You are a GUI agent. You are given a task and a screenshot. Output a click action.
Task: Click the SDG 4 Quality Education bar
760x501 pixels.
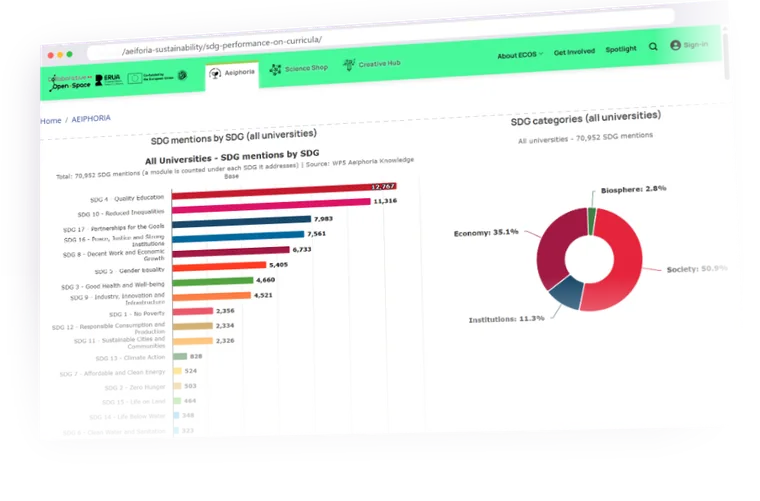[x=284, y=191]
